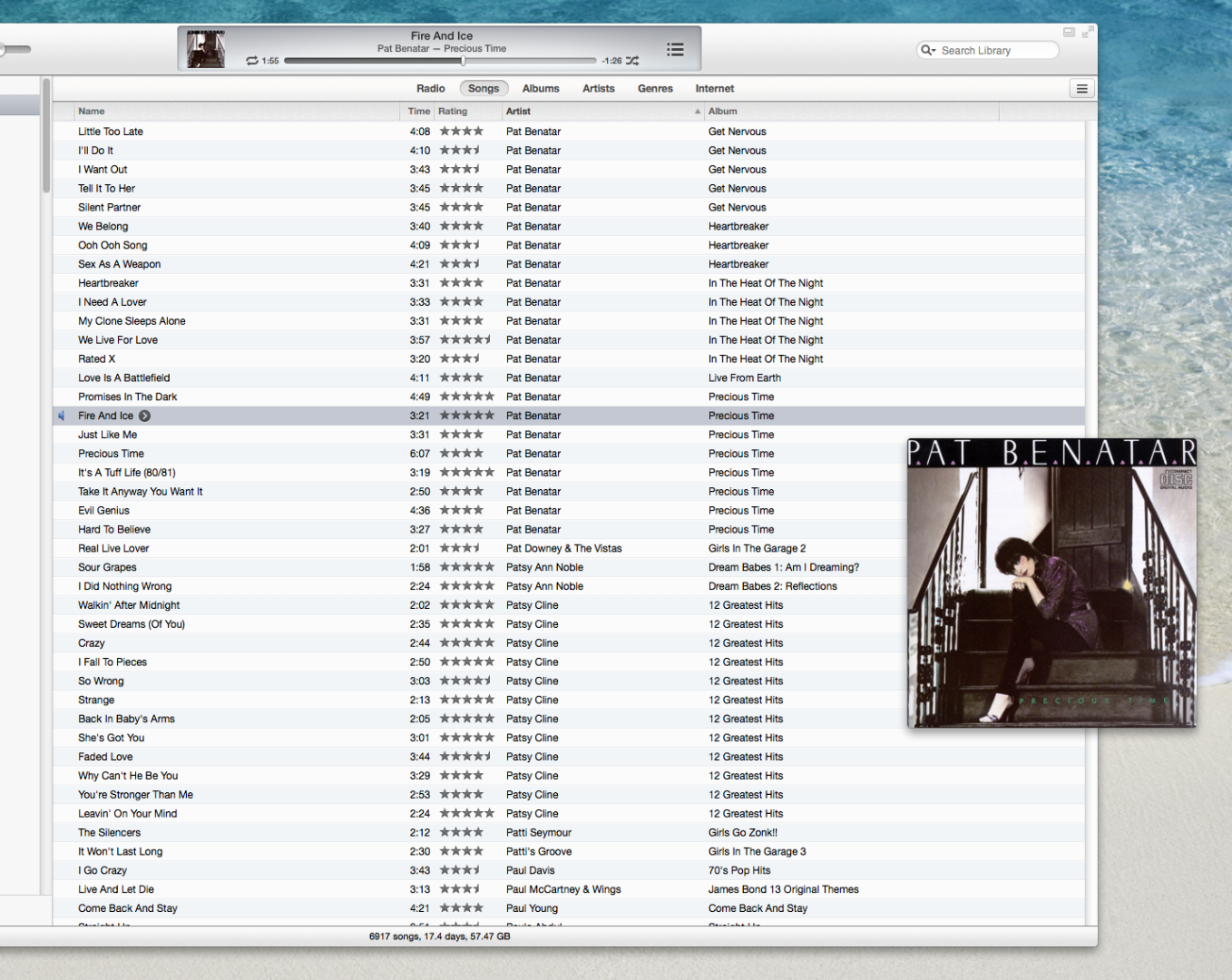This screenshot has height=980, width=1232.
Task: Enter full screen mode
Action: click(1088, 32)
